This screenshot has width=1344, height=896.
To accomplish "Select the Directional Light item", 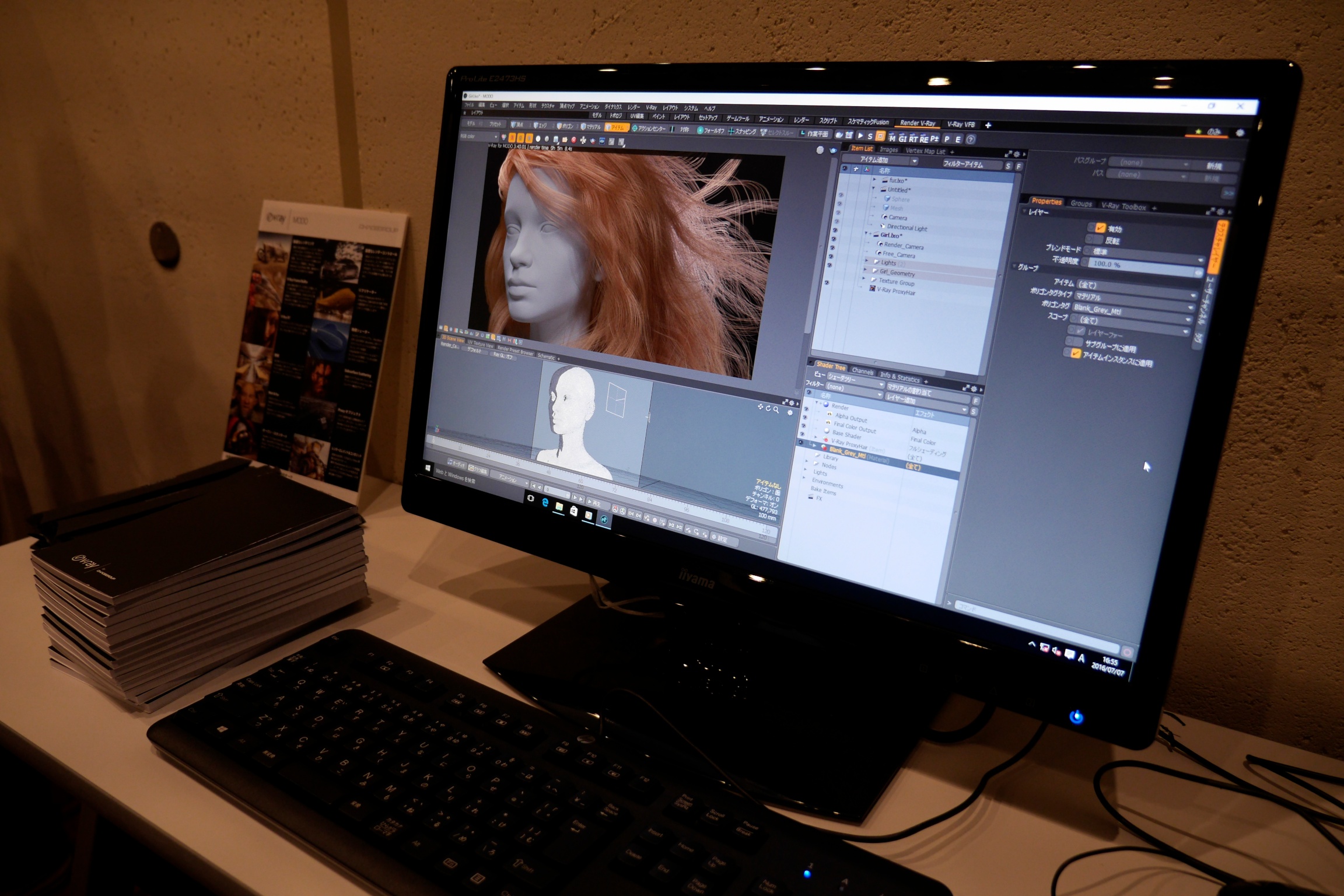I will click(x=907, y=228).
